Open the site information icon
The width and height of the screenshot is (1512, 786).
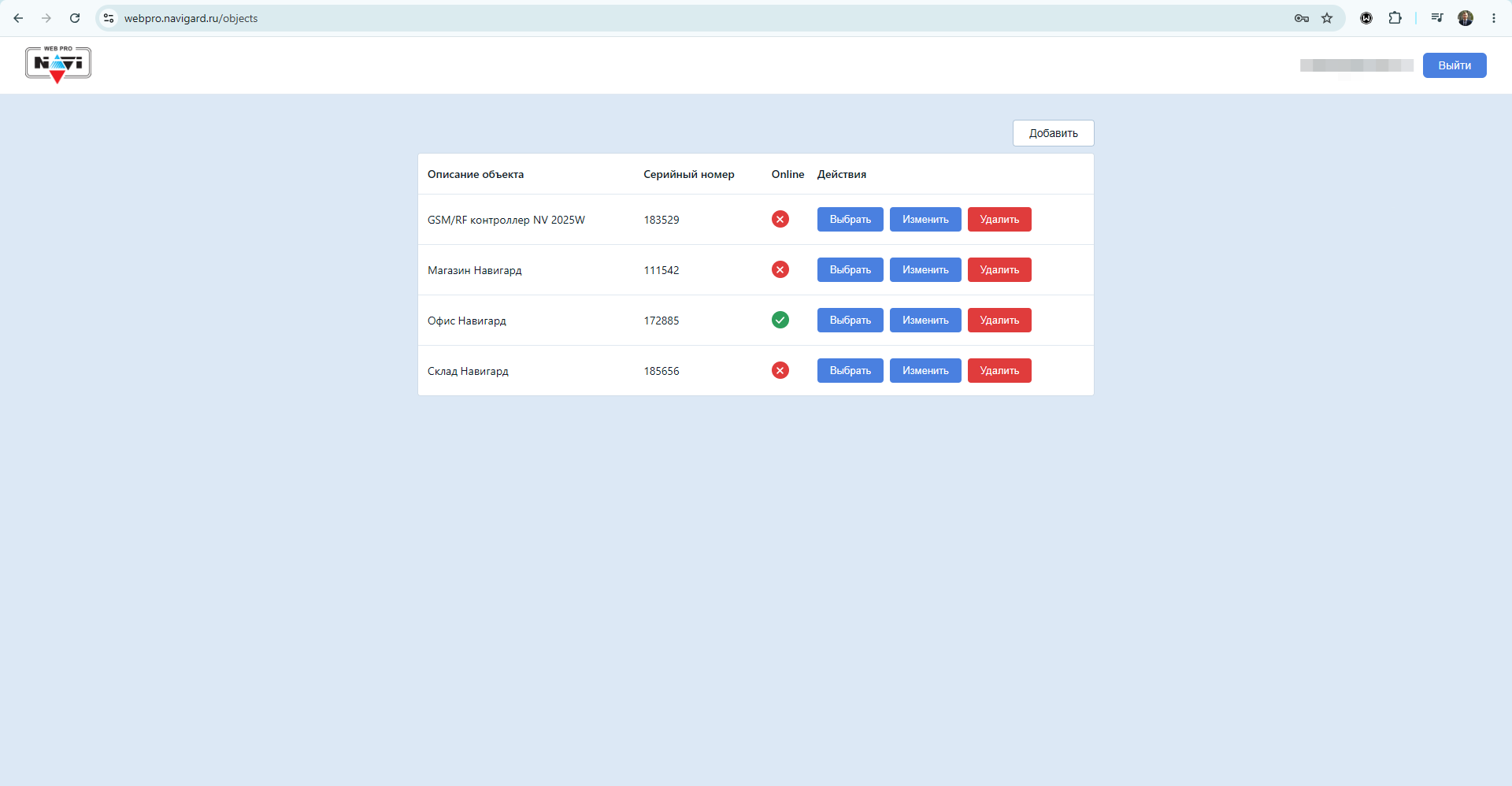109,18
